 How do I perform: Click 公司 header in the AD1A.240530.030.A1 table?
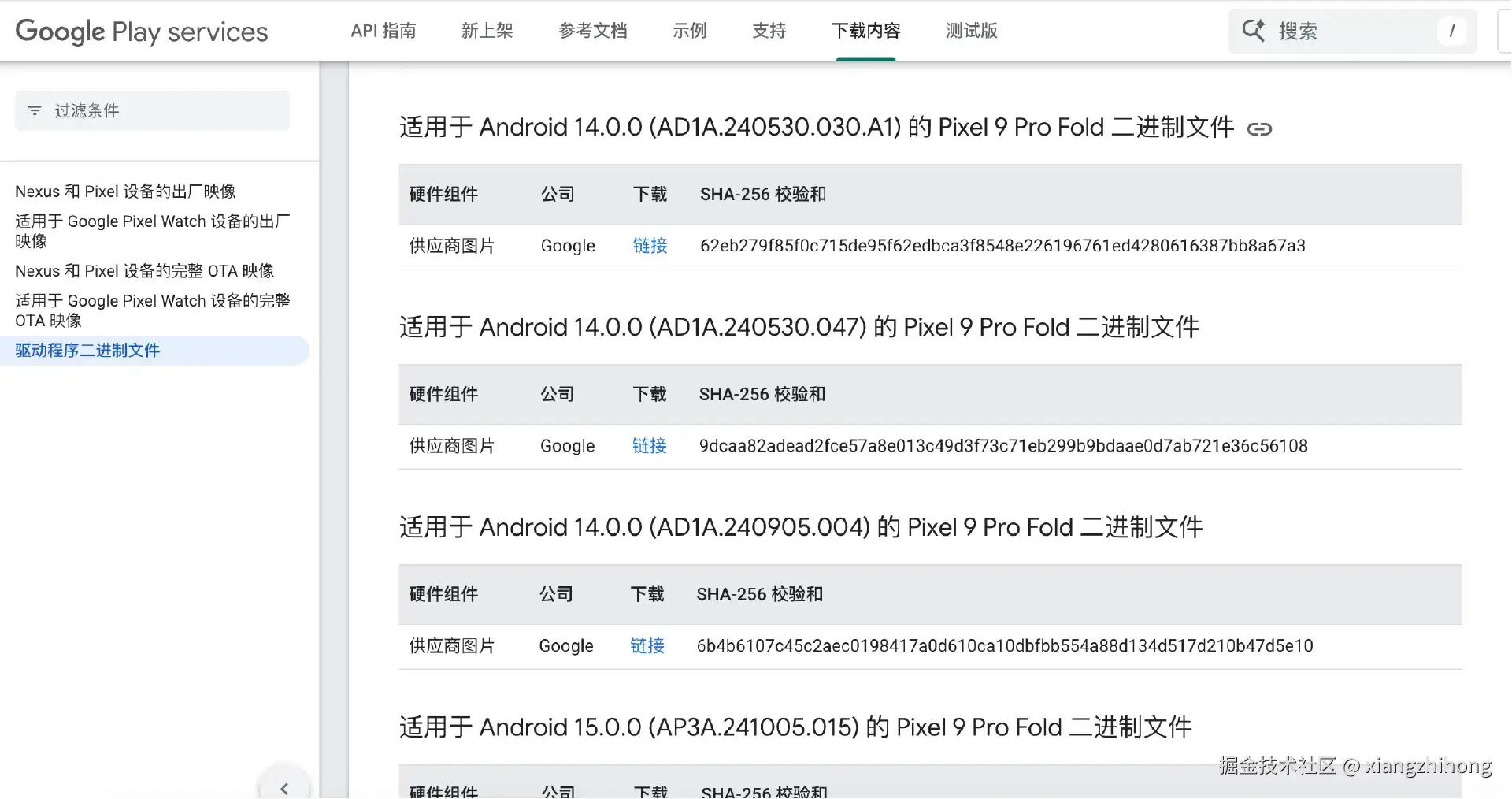pyautogui.click(x=558, y=194)
